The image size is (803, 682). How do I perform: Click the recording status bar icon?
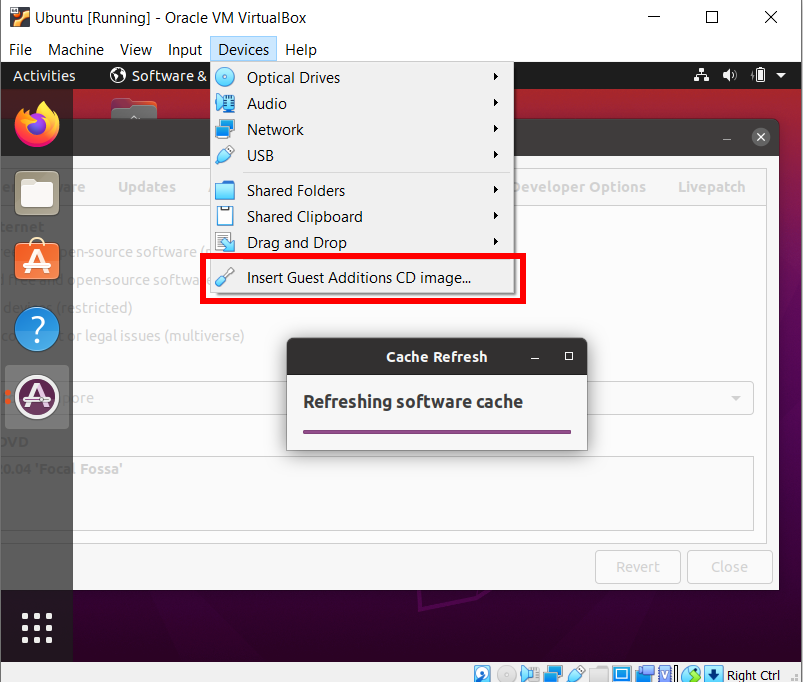(645, 674)
